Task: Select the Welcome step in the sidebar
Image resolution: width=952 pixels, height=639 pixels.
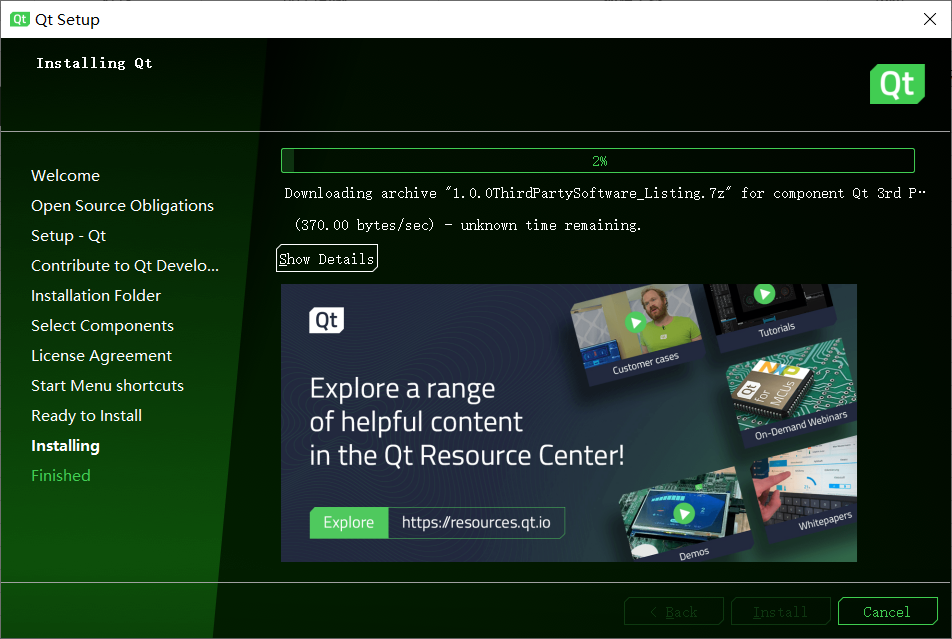Action: (66, 176)
